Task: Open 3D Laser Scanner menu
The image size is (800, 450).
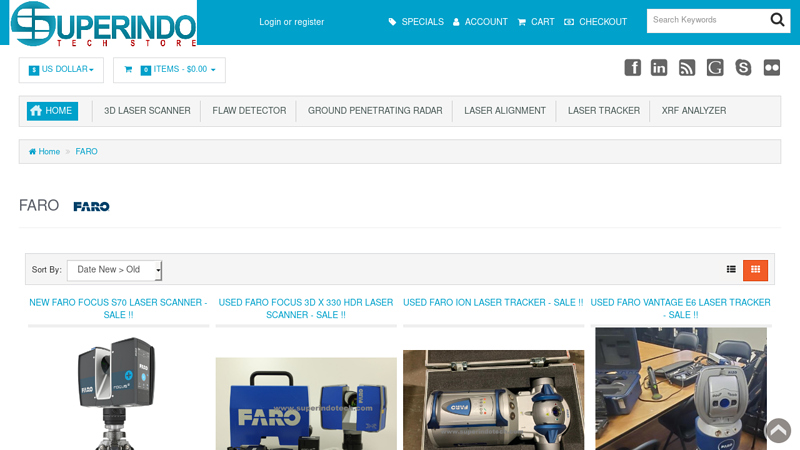Action: point(147,111)
